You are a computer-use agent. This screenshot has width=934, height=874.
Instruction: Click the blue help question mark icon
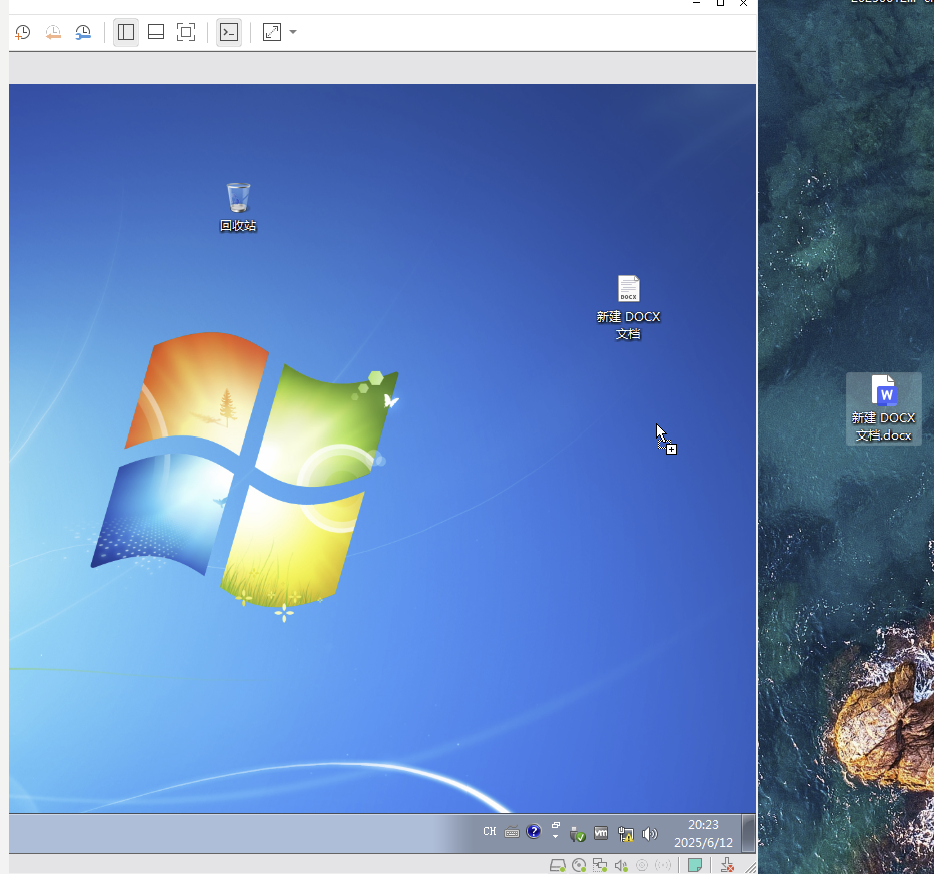coord(534,832)
